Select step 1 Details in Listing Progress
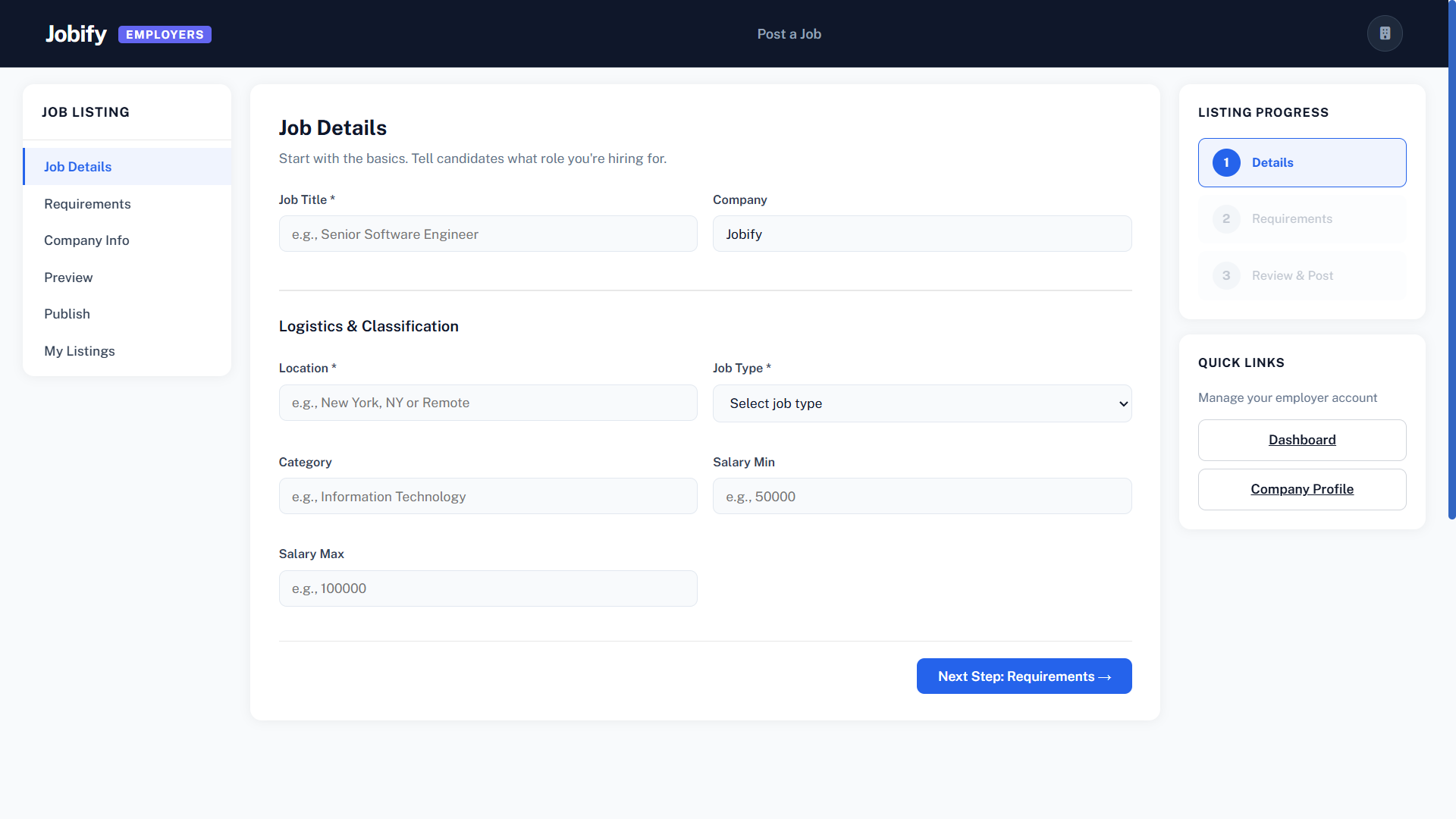The height and width of the screenshot is (819, 1456). coord(1302,162)
